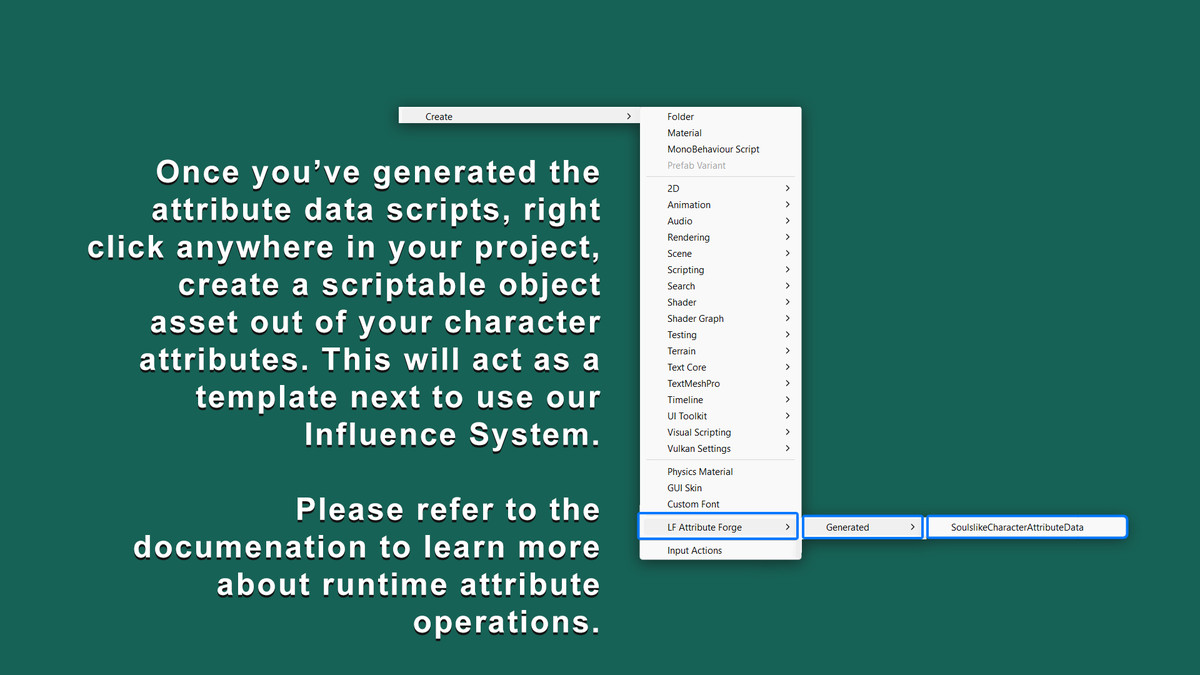Expand the Rendering submenu
The height and width of the screenshot is (675, 1200).
(x=786, y=237)
